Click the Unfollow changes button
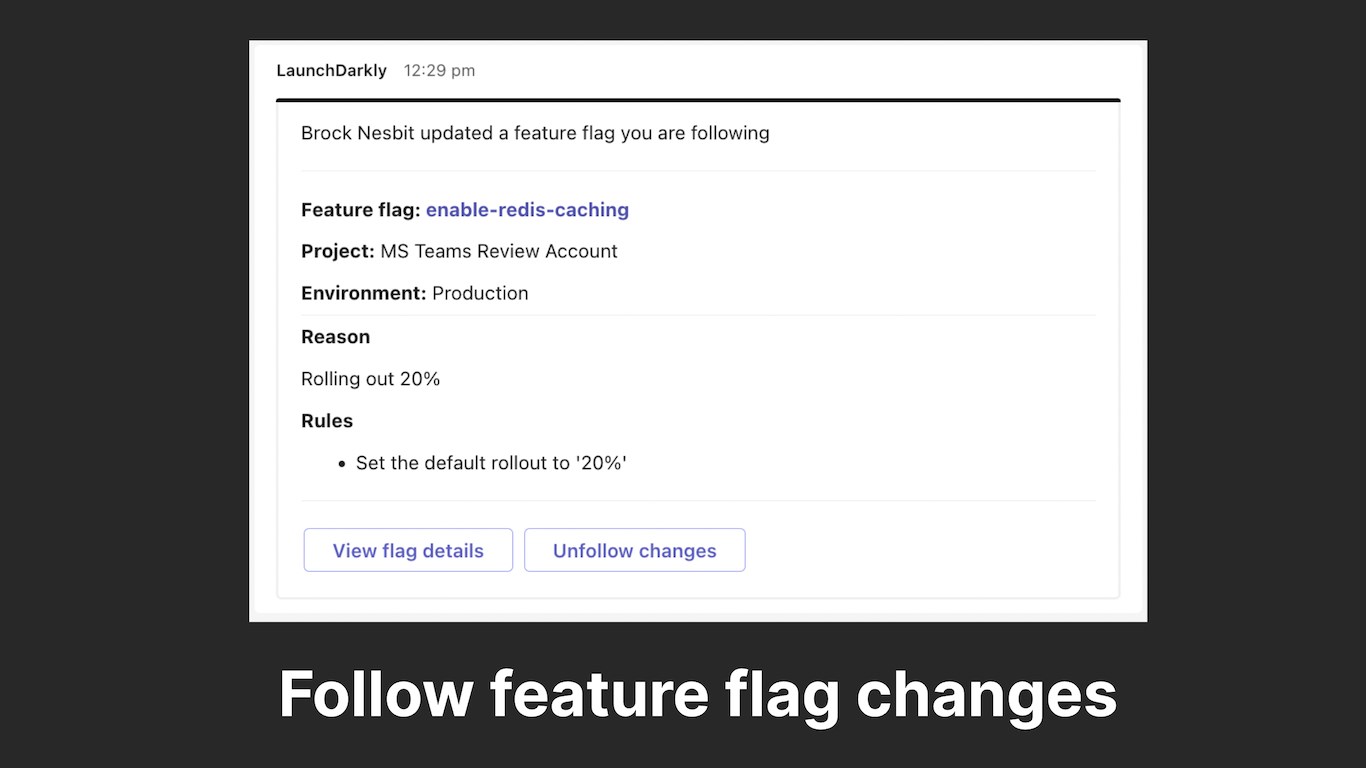 [634, 551]
